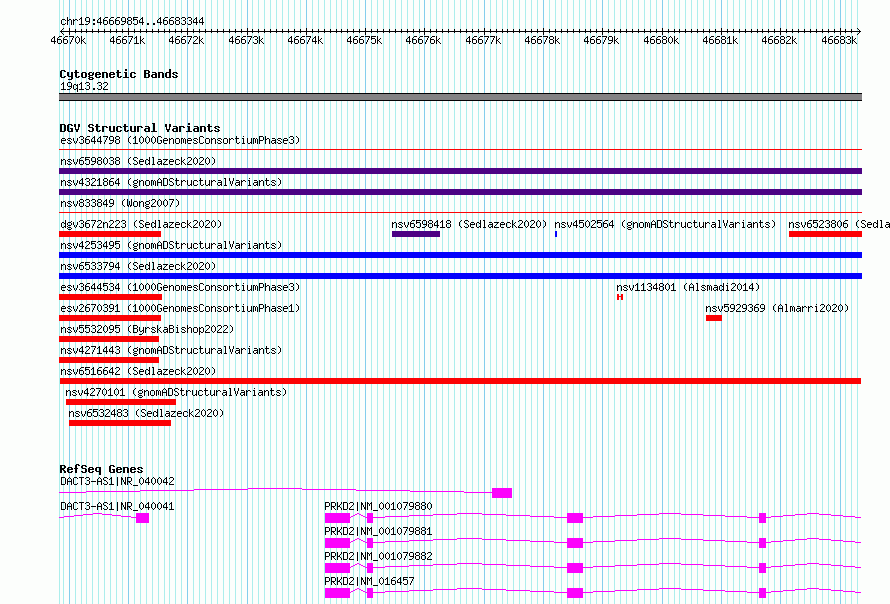The image size is (890, 604).
Task: Click the nsv6598418 purple variant bar
Action: [x=415, y=234]
